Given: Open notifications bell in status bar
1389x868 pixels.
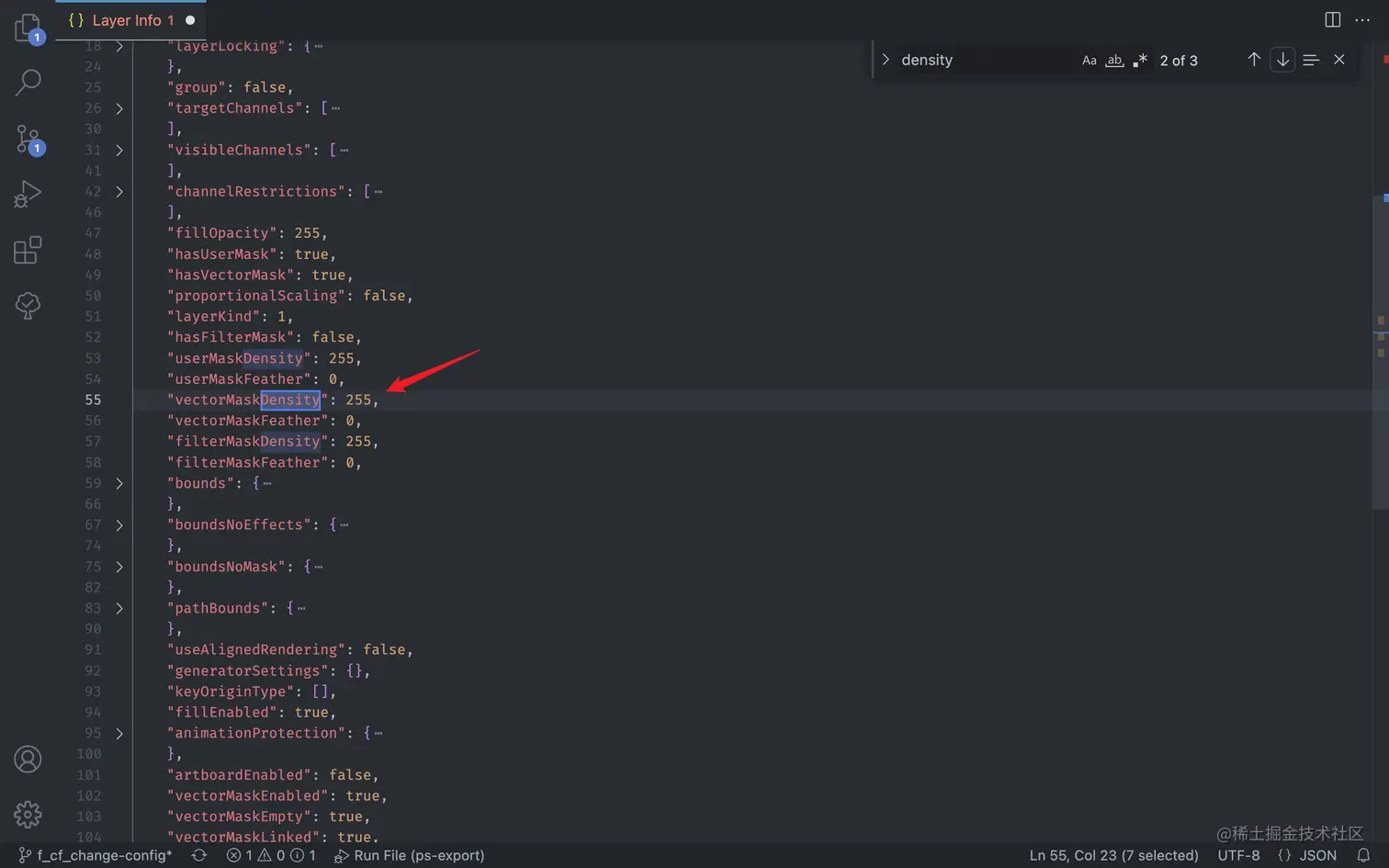Looking at the screenshot, I should [1363, 855].
